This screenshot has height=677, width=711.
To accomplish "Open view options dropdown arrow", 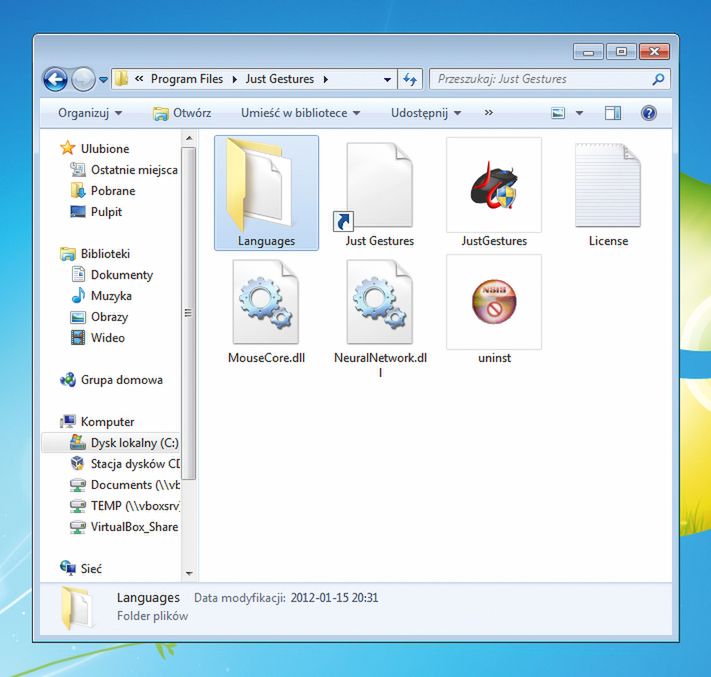I will coord(579,113).
